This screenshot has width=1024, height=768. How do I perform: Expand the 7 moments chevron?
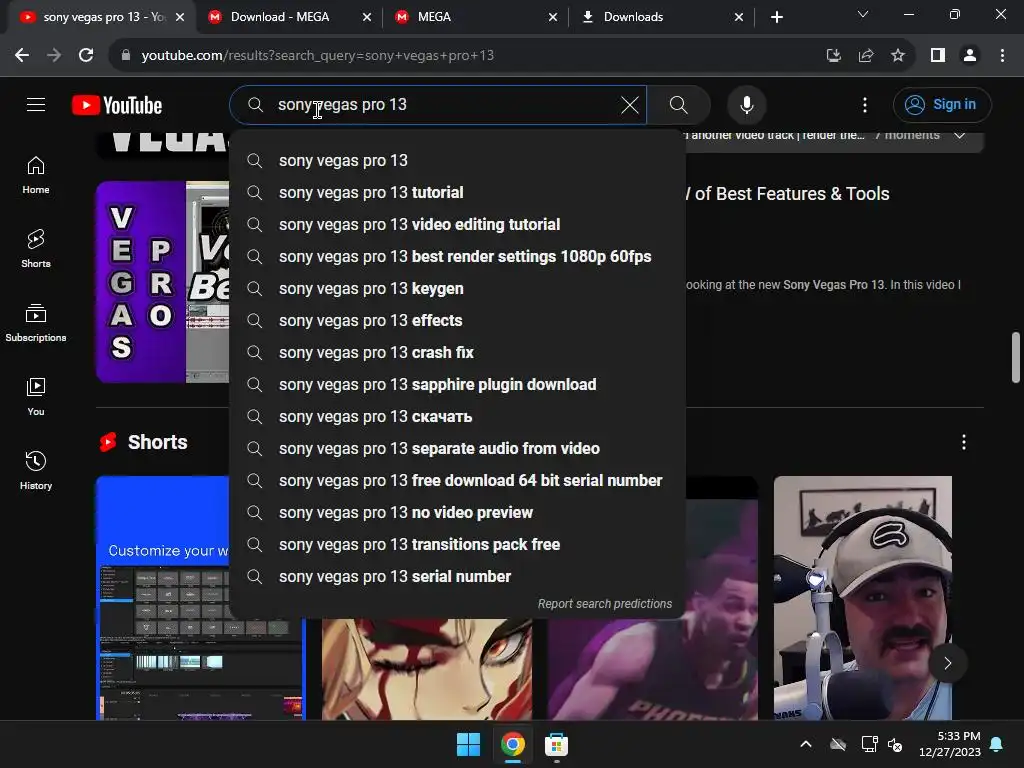click(x=959, y=136)
